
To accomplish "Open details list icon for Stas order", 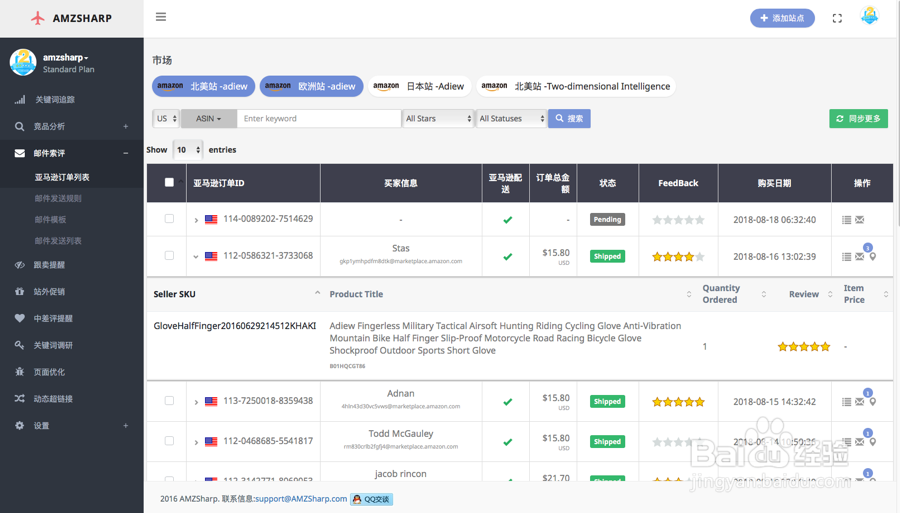I will (847, 256).
